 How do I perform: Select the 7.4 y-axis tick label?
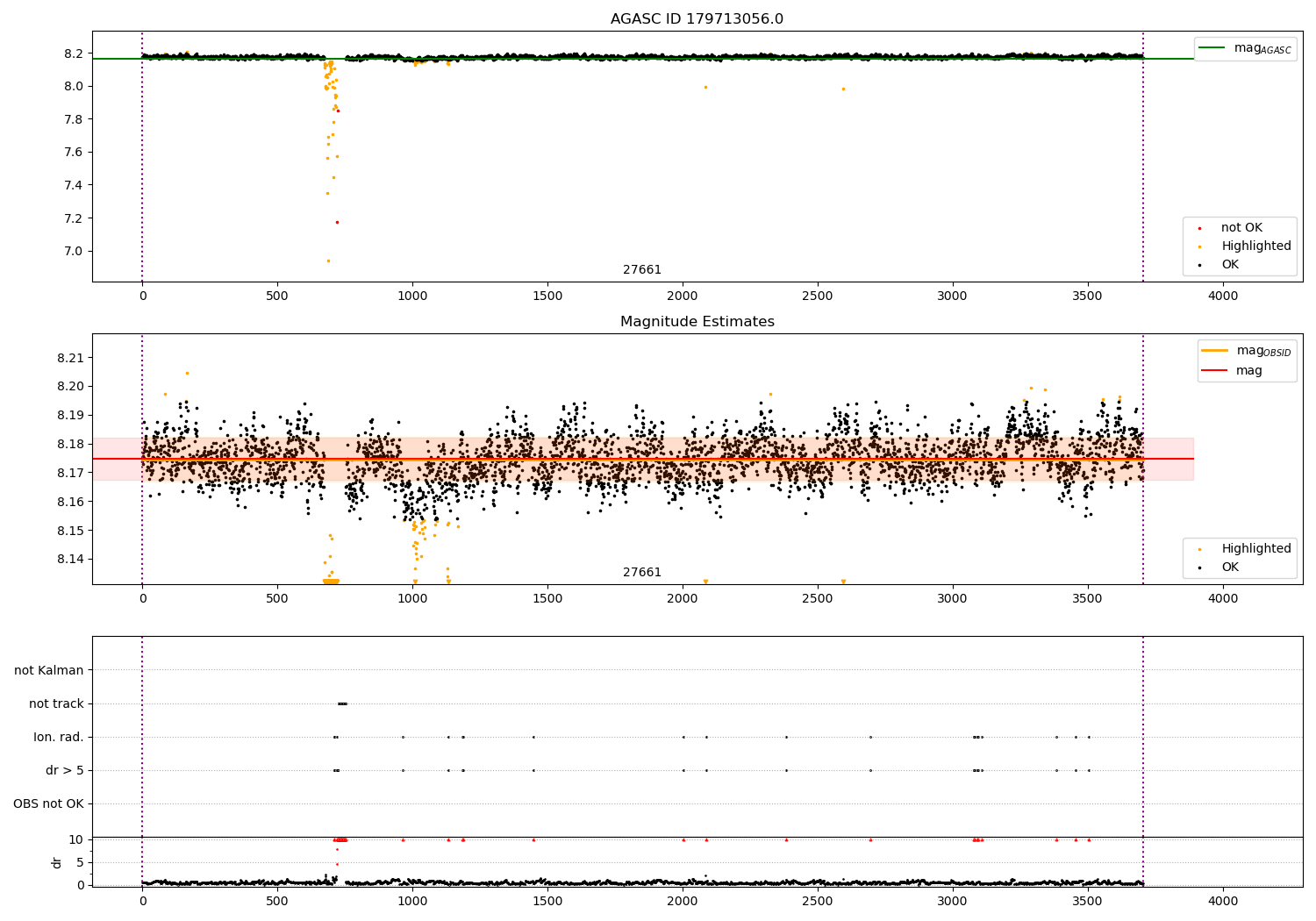tap(74, 185)
